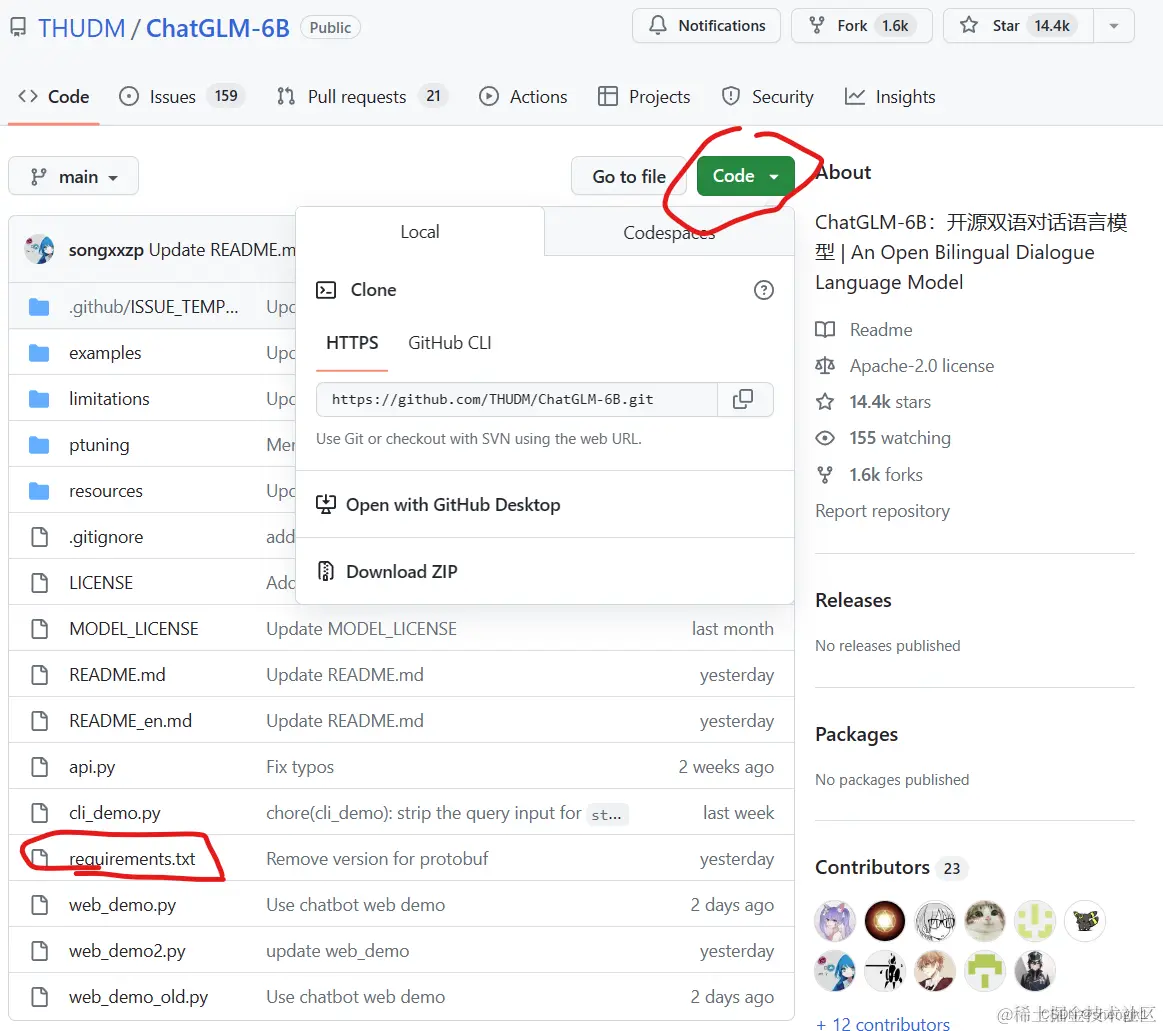Open the Security tab
Image resolution: width=1163 pixels, height=1031 pixels.
tap(768, 97)
